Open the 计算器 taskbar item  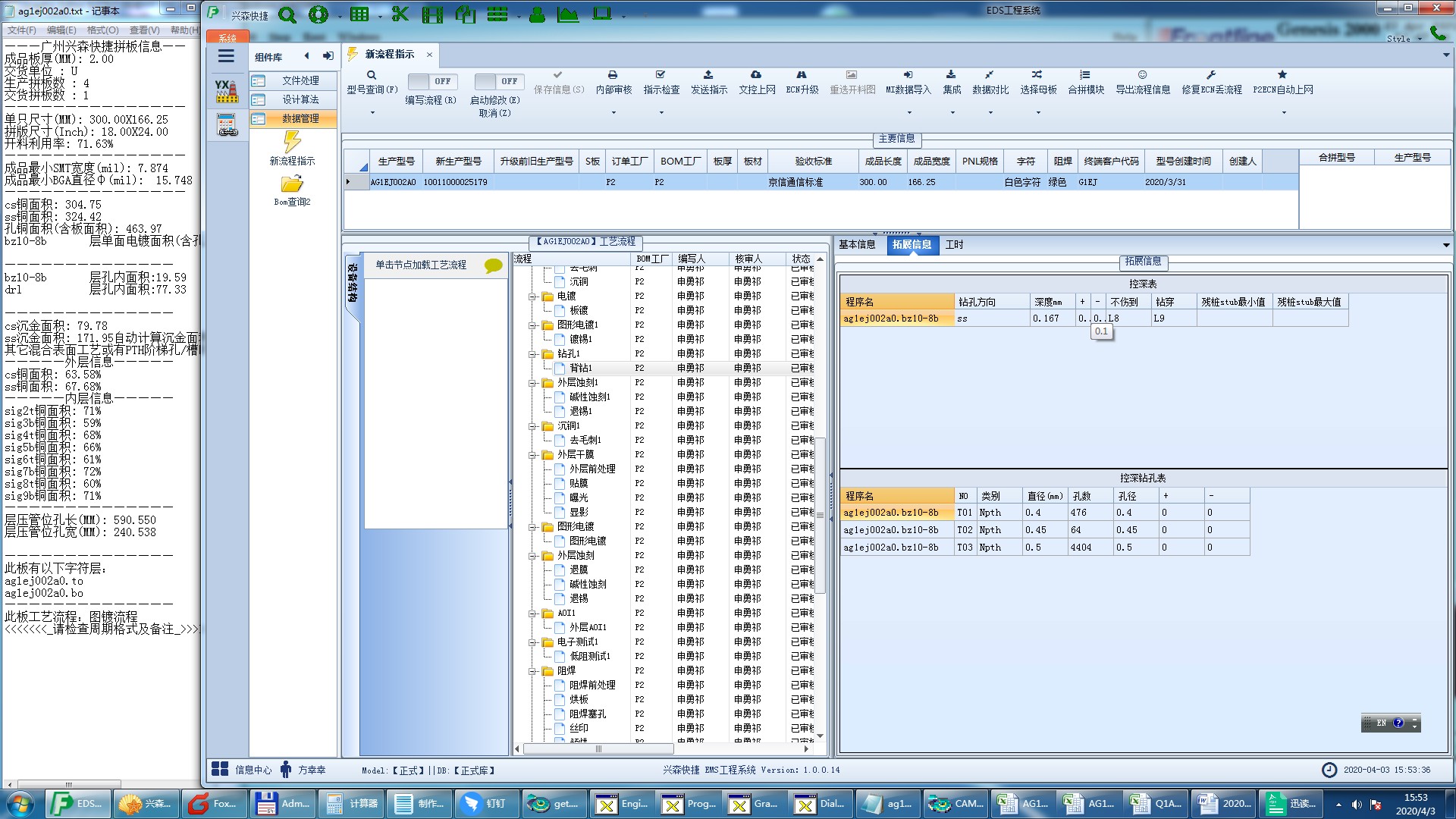352,803
